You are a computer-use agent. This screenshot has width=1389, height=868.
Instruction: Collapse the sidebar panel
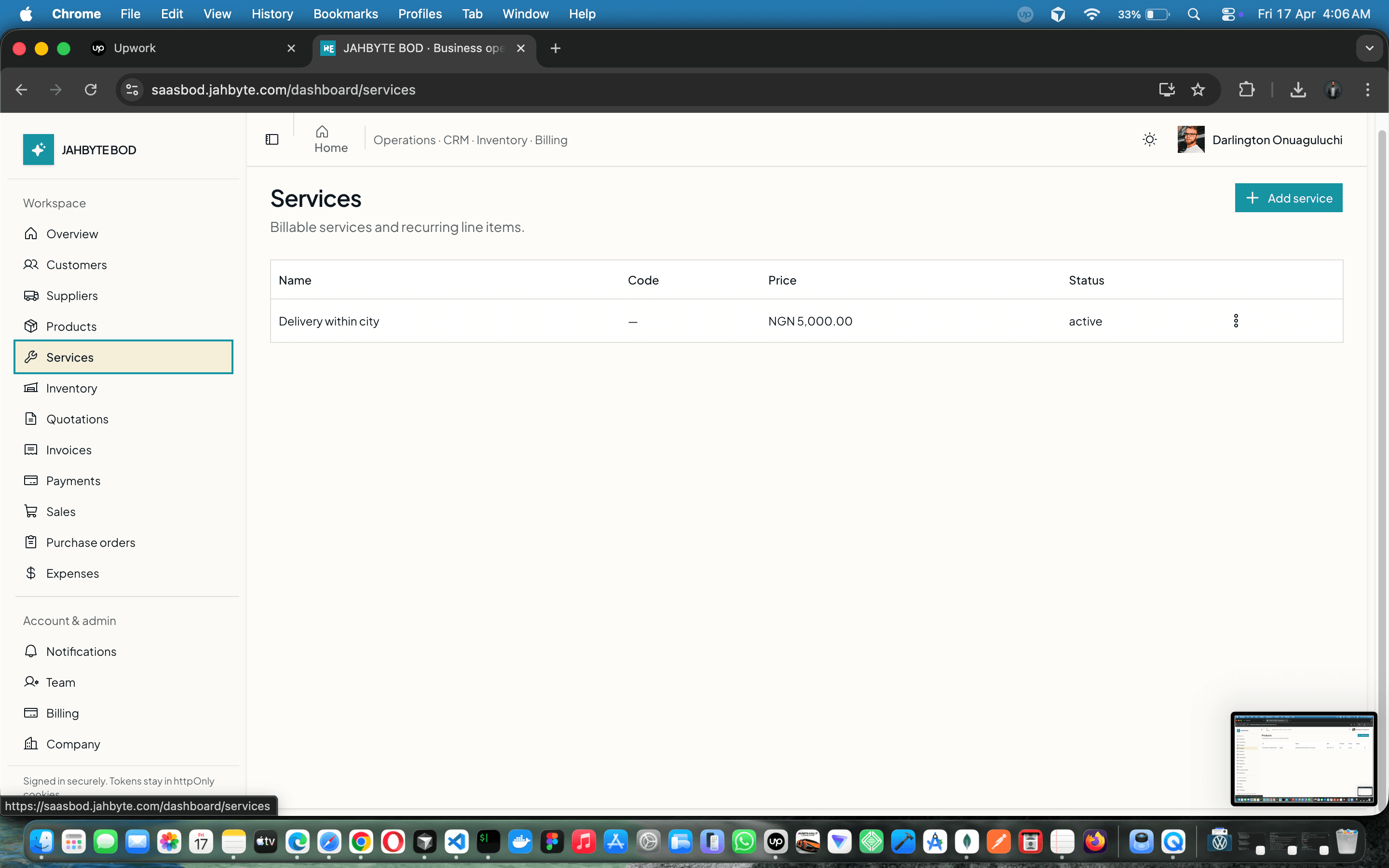(x=272, y=138)
